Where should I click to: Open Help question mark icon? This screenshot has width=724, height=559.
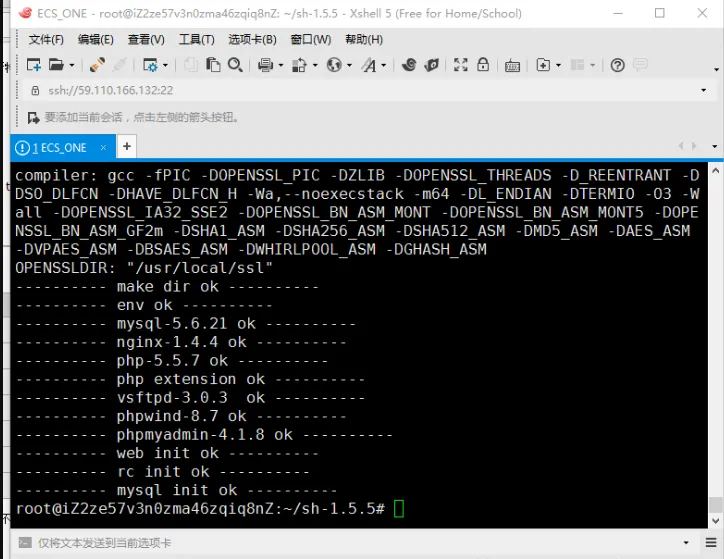[617, 65]
